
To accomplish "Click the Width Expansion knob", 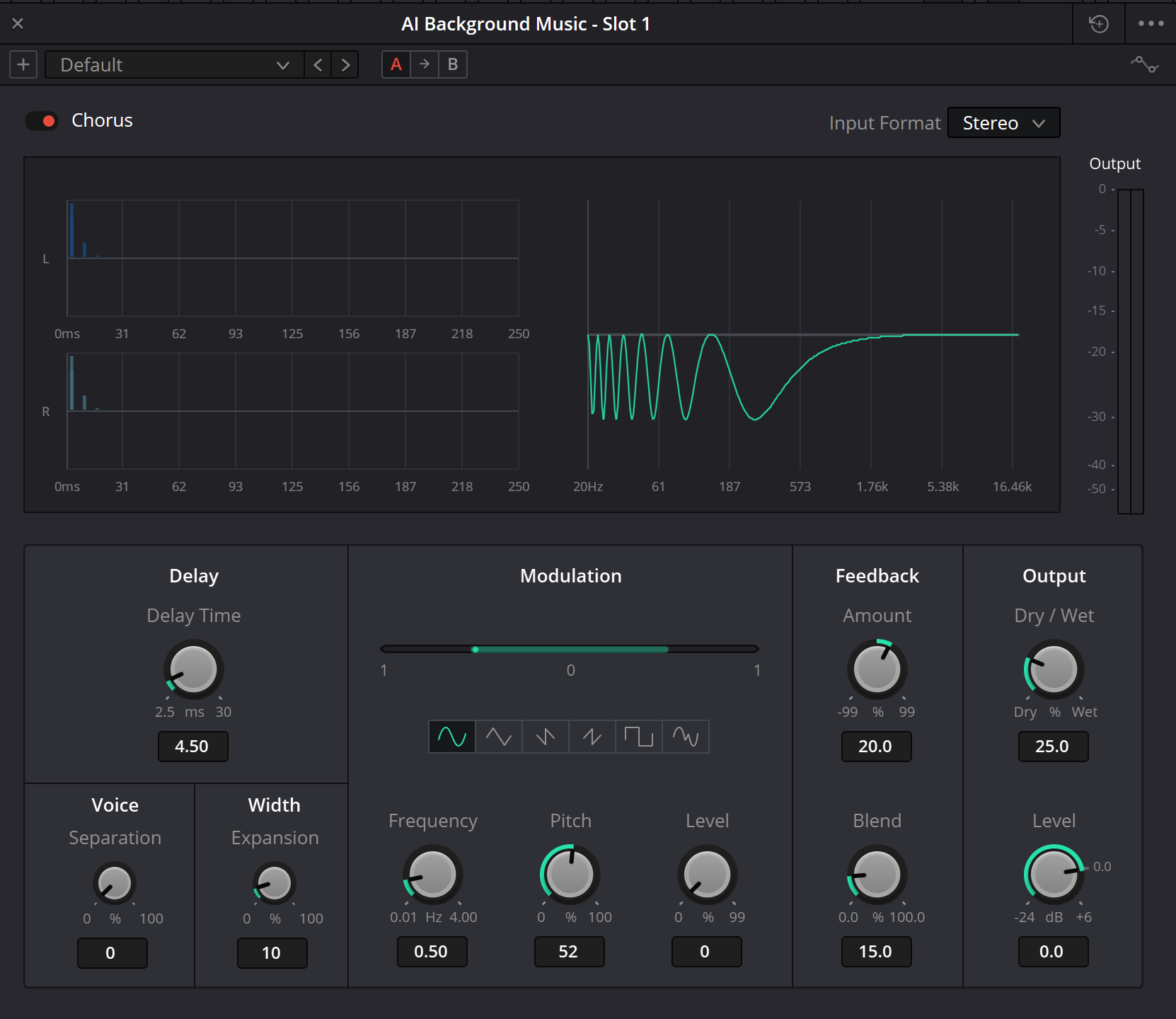I will [275, 883].
